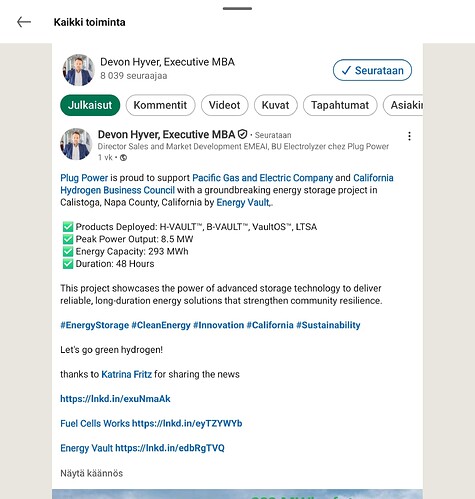Click the #CleanEnergy hashtag
This screenshot has width=475, height=499.
click(161, 325)
